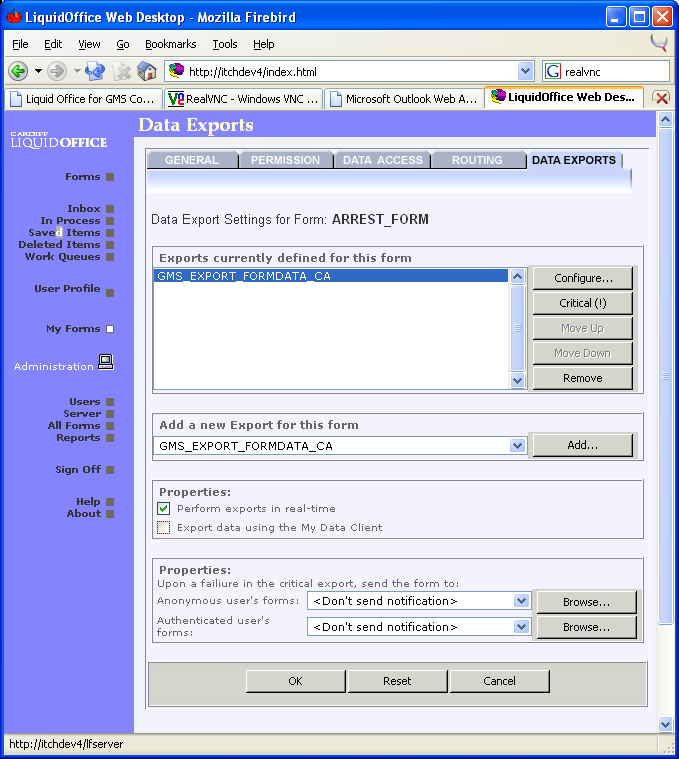Open the Add a new Export dropdown
Viewport: 679px width, 759px height.
[x=517, y=446]
